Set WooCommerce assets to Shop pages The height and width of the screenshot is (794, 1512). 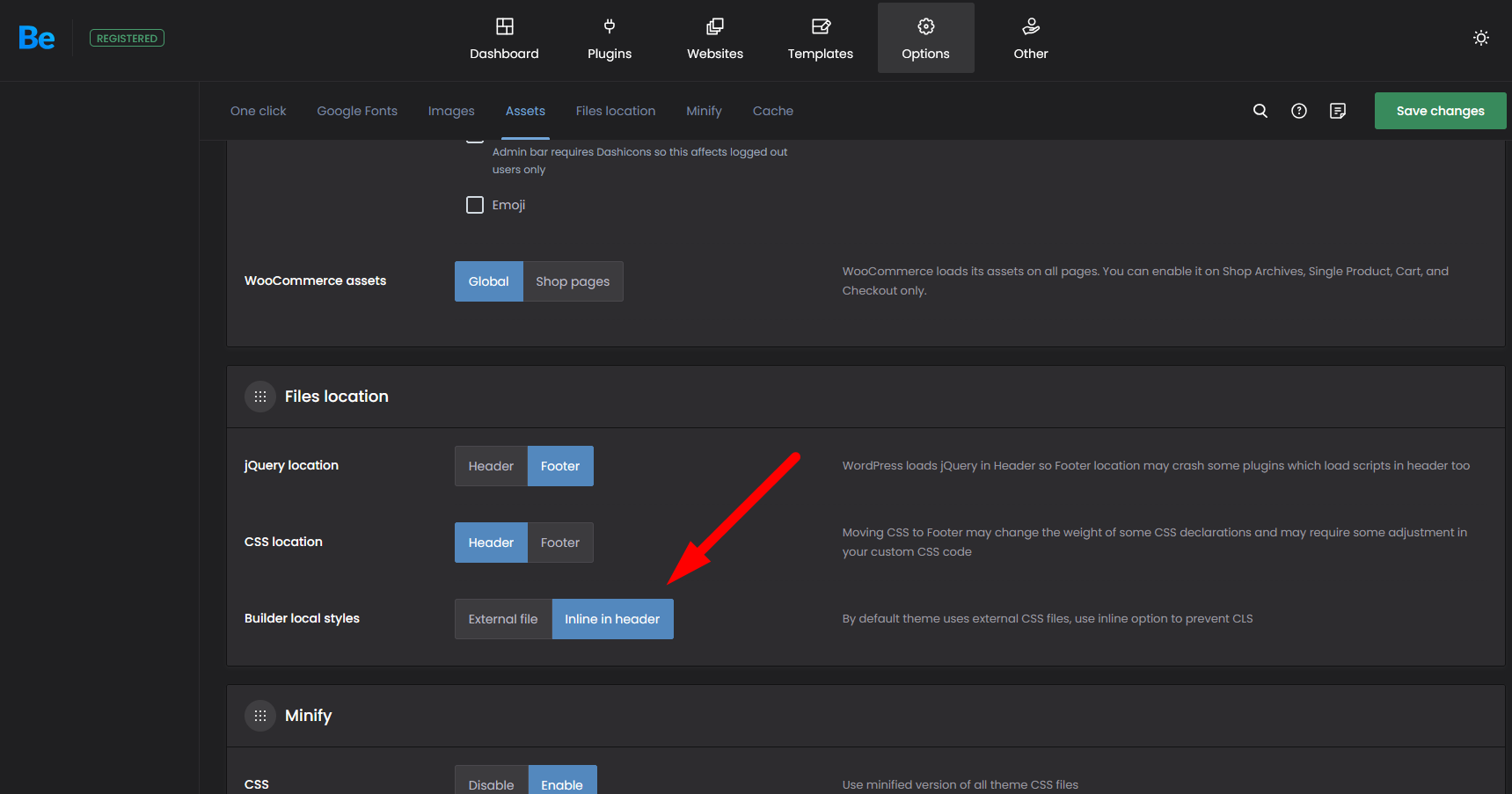pyautogui.click(x=573, y=281)
